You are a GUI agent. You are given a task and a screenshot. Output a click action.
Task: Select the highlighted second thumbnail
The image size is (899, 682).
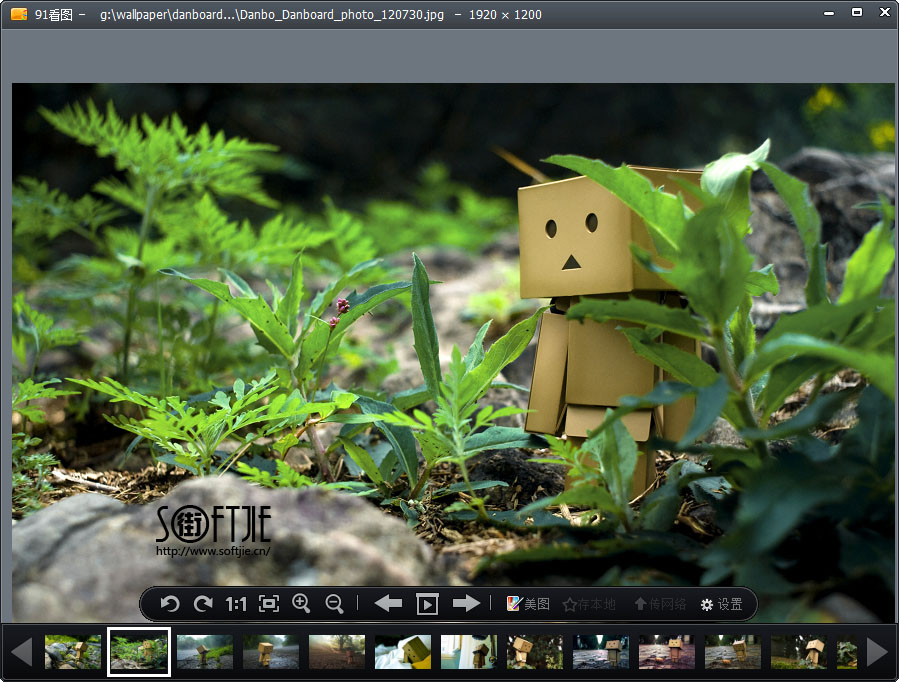pyautogui.click(x=139, y=652)
